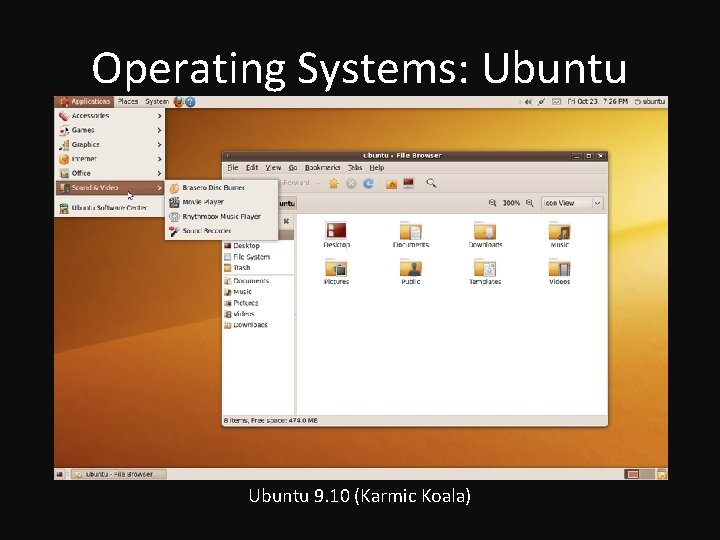Screen dimensions: 720x540
Task: Select the Public folder icon
Action: pos(411,271)
